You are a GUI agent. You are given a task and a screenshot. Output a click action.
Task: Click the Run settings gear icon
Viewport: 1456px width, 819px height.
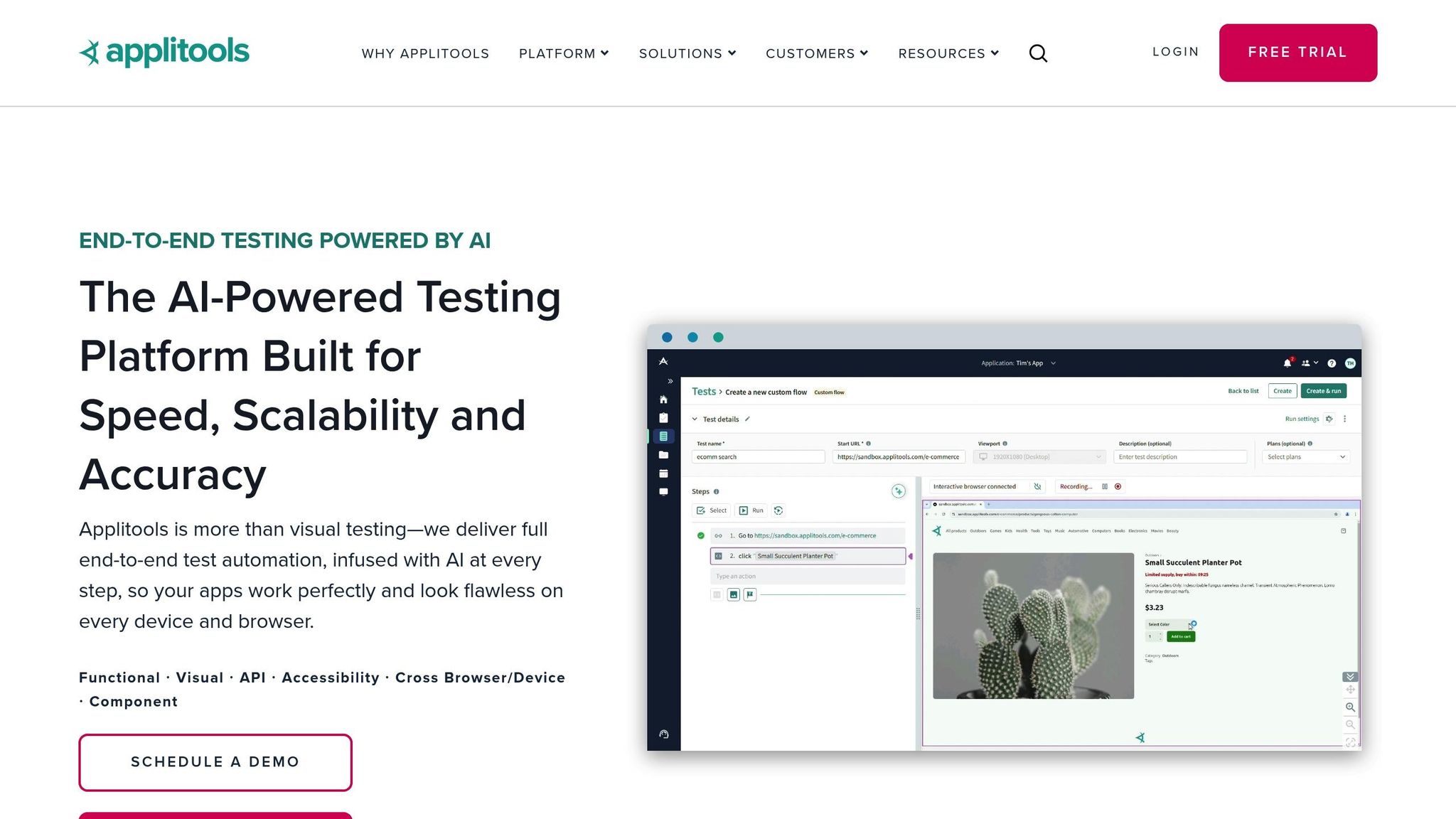(1329, 419)
